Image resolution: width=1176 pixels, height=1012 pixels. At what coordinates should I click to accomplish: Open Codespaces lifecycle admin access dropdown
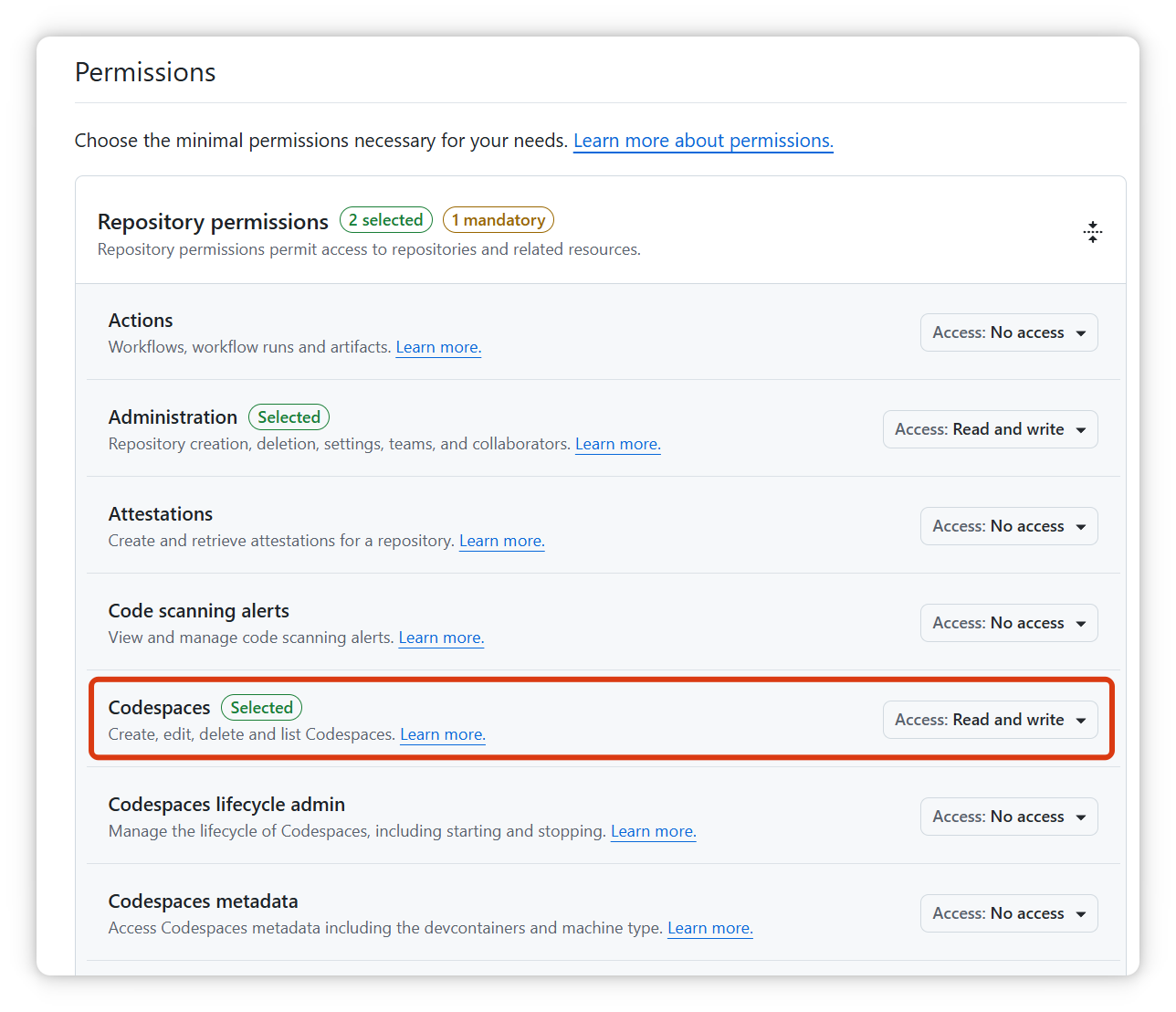point(1008,817)
